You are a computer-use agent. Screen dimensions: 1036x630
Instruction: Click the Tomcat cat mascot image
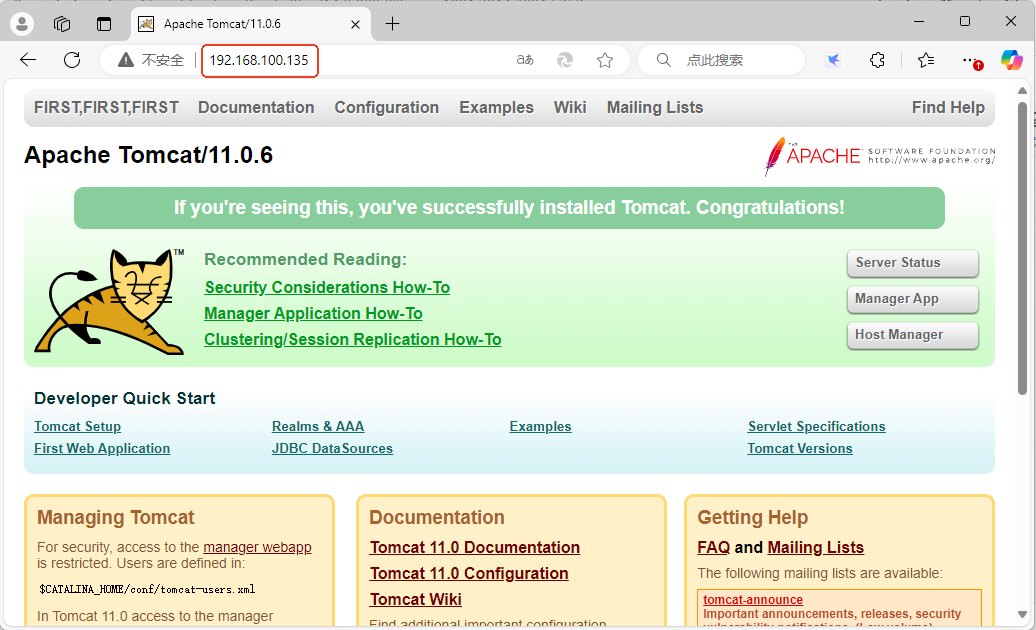109,301
